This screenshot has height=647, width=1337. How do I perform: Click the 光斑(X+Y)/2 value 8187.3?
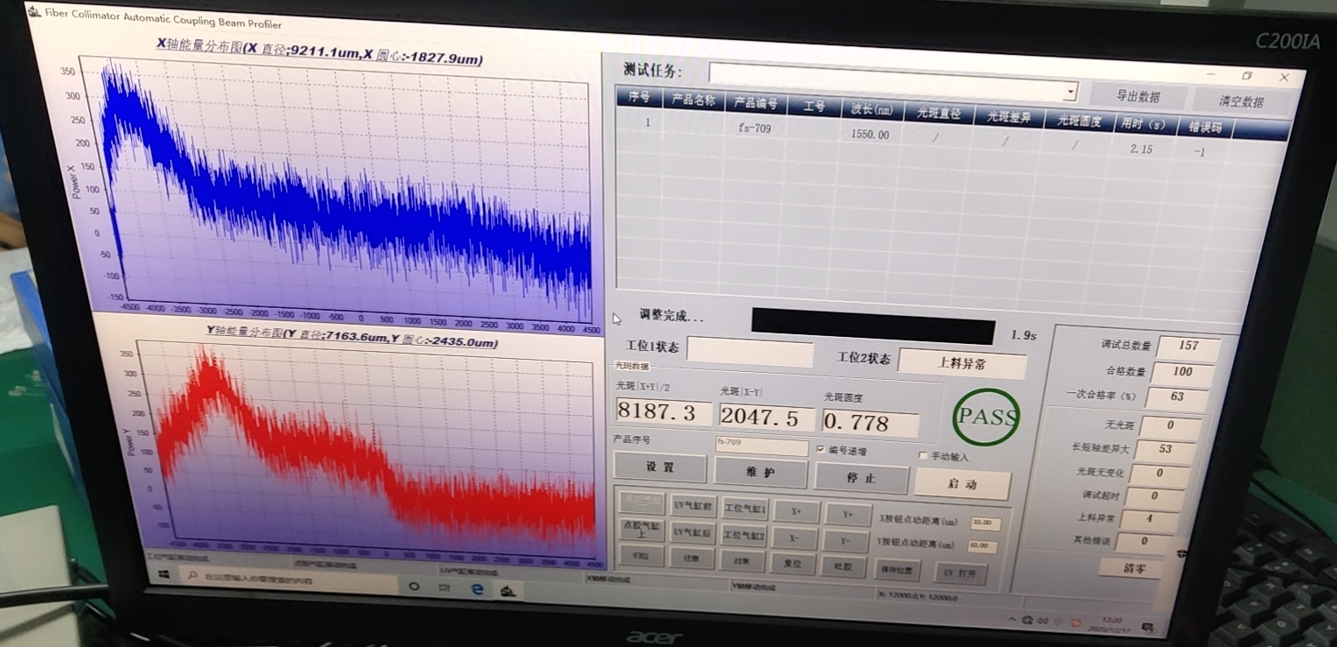click(663, 411)
